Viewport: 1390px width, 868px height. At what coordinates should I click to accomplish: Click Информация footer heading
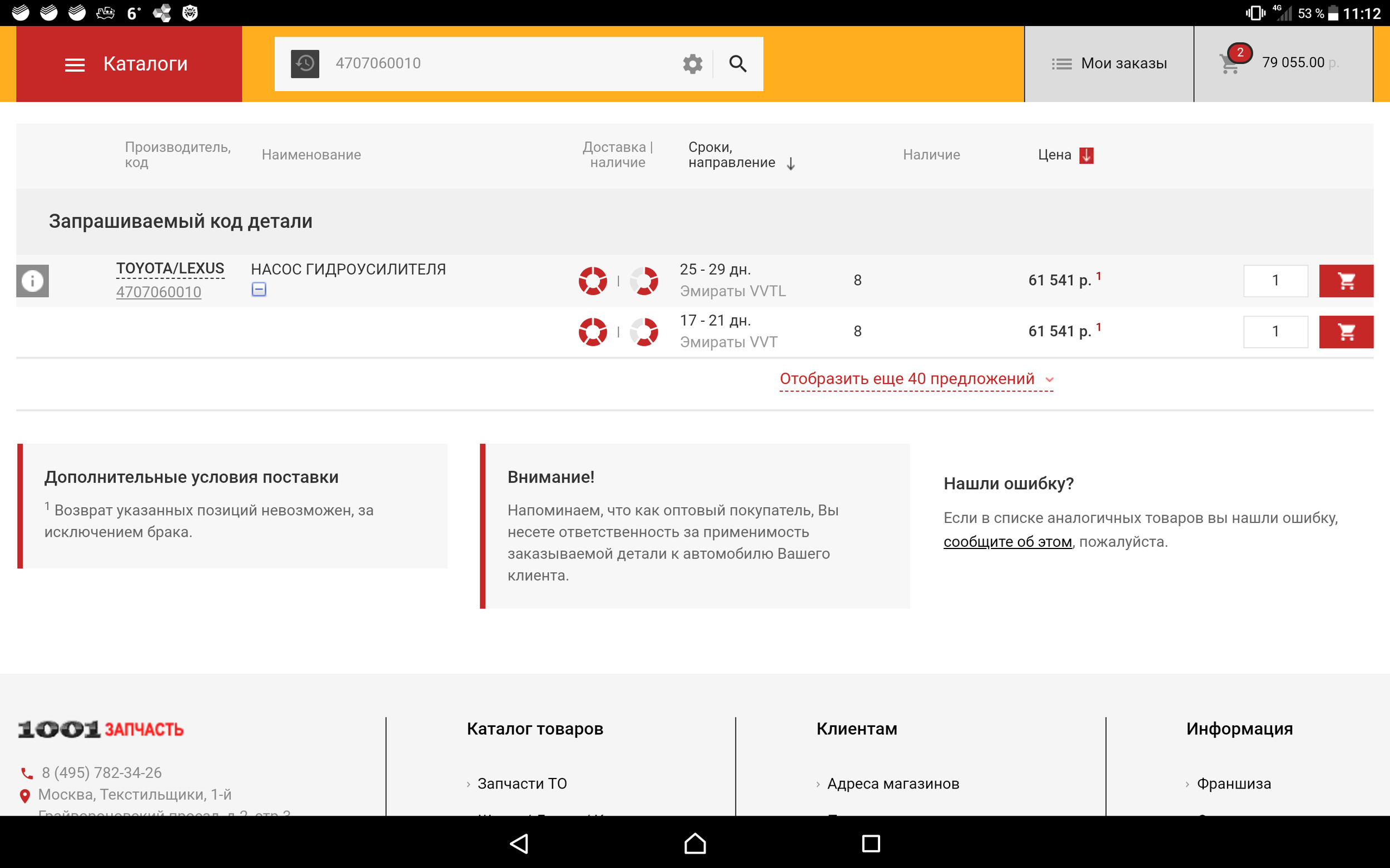(x=1239, y=729)
